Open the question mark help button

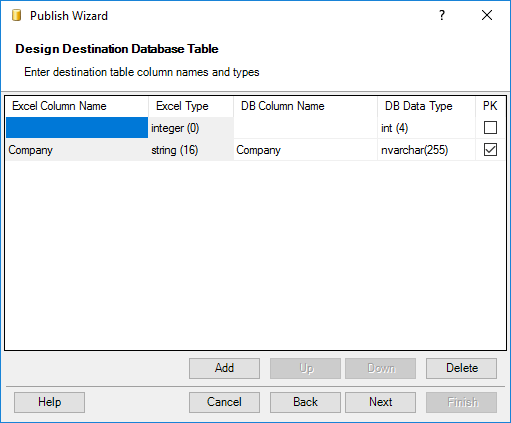point(442,15)
